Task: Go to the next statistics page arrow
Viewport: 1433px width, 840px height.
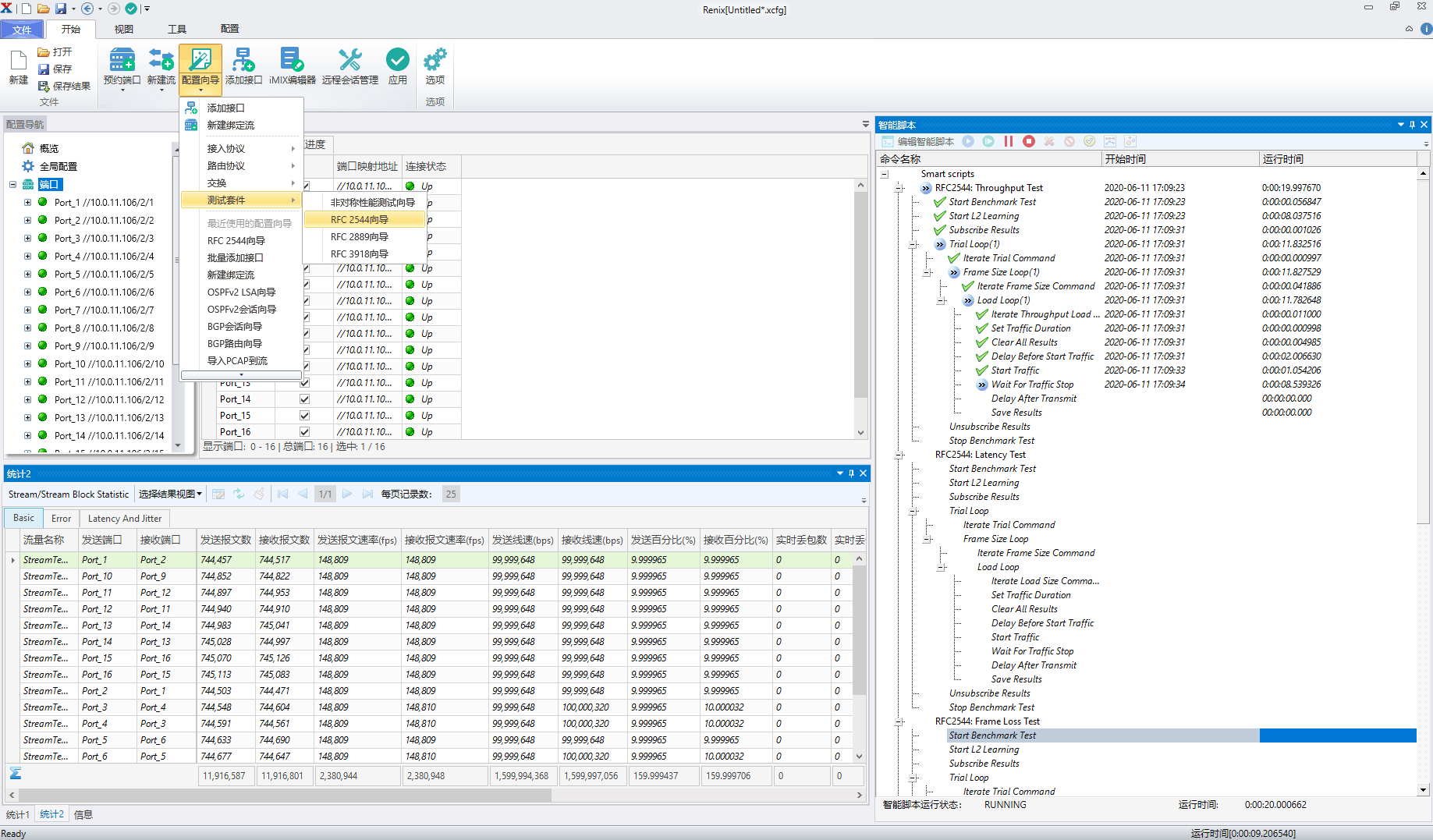Action: (347, 494)
